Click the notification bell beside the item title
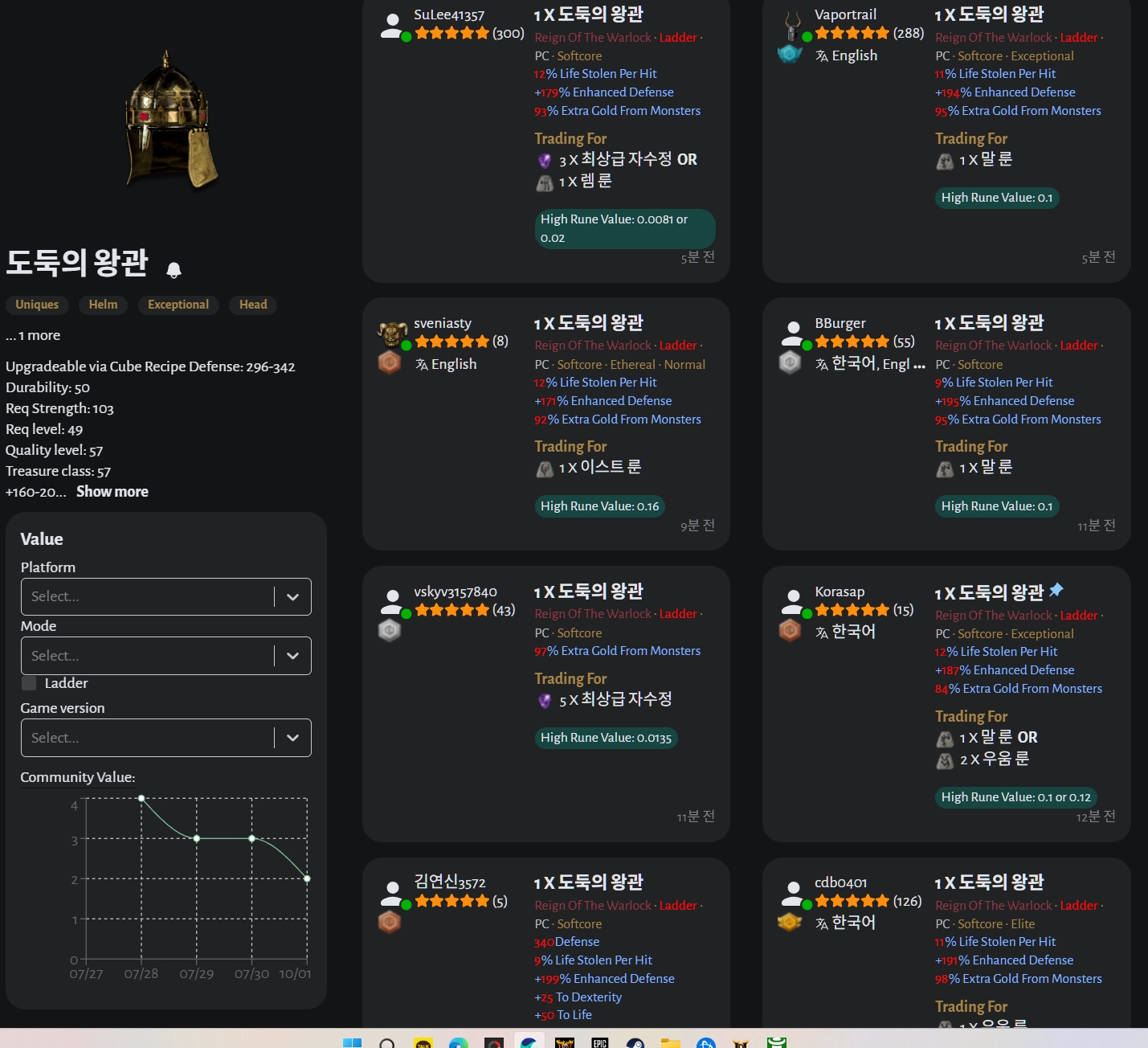This screenshot has height=1048, width=1148. pos(174,269)
